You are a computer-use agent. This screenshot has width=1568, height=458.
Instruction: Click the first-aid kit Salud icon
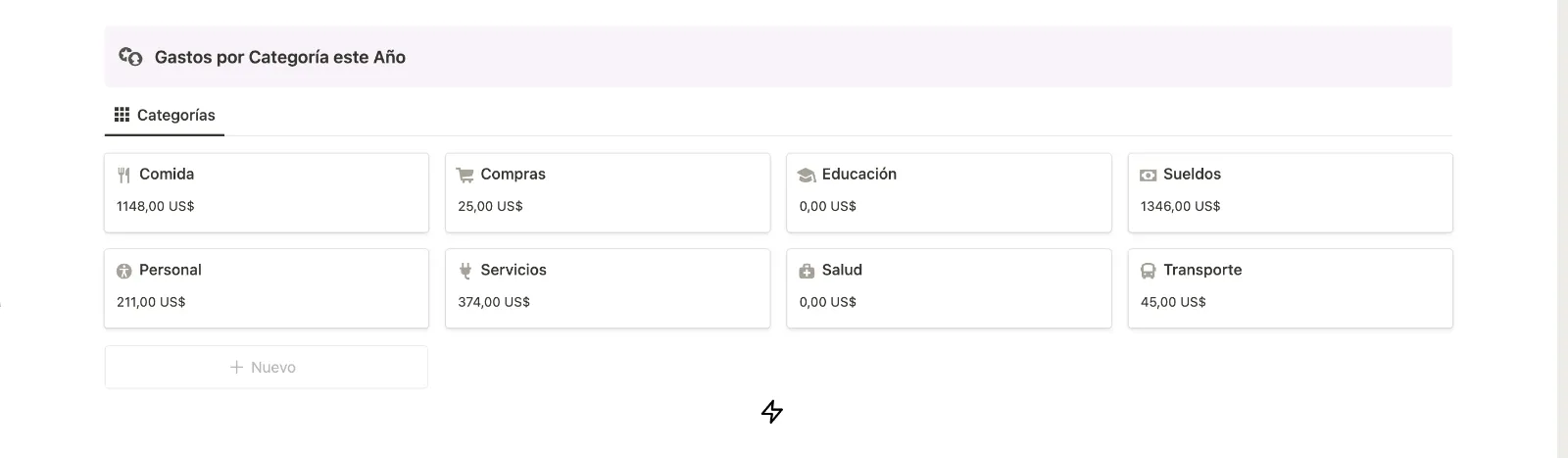point(807,271)
